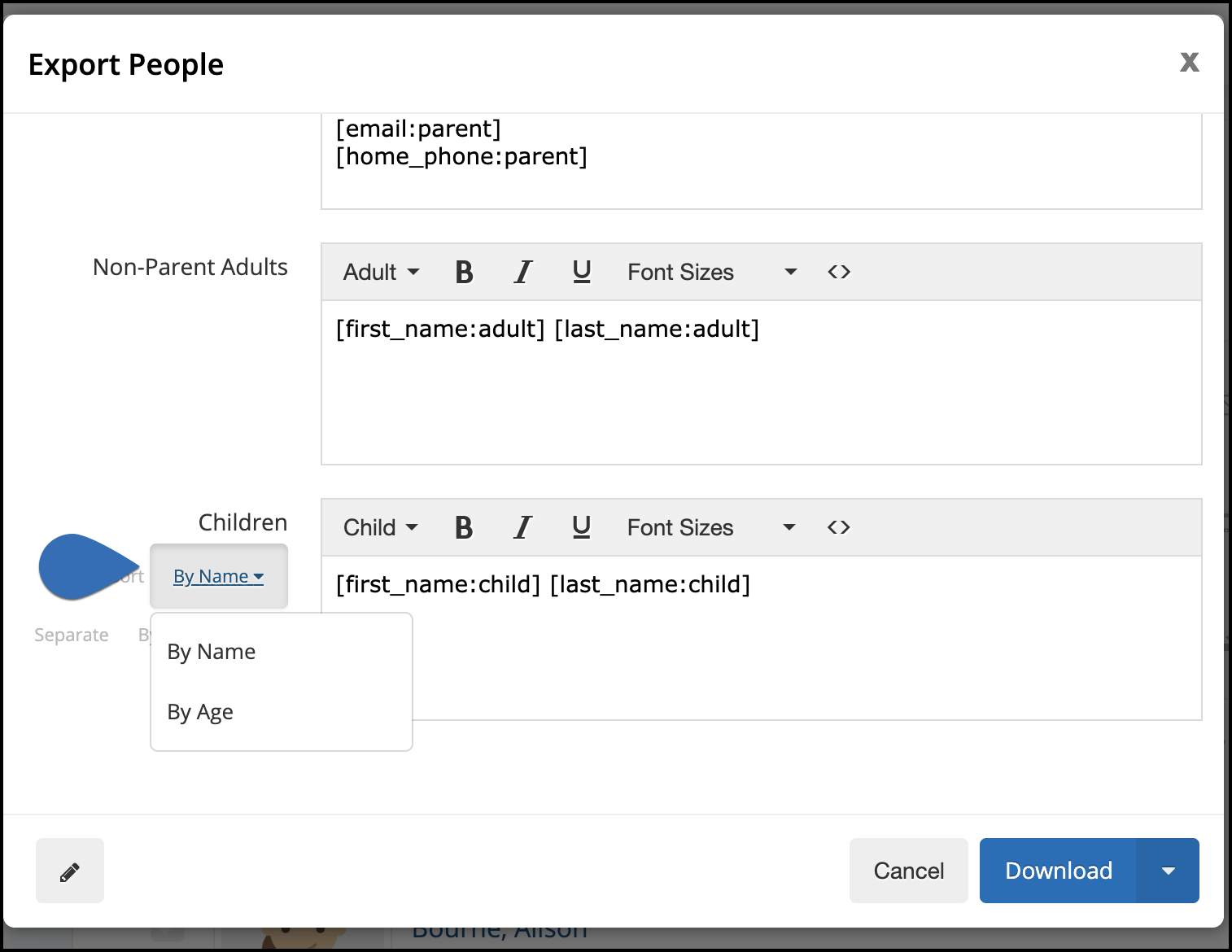Toggle bold in the Children formatting toolbar
Image resolution: width=1232 pixels, height=952 pixels.
[x=464, y=527]
